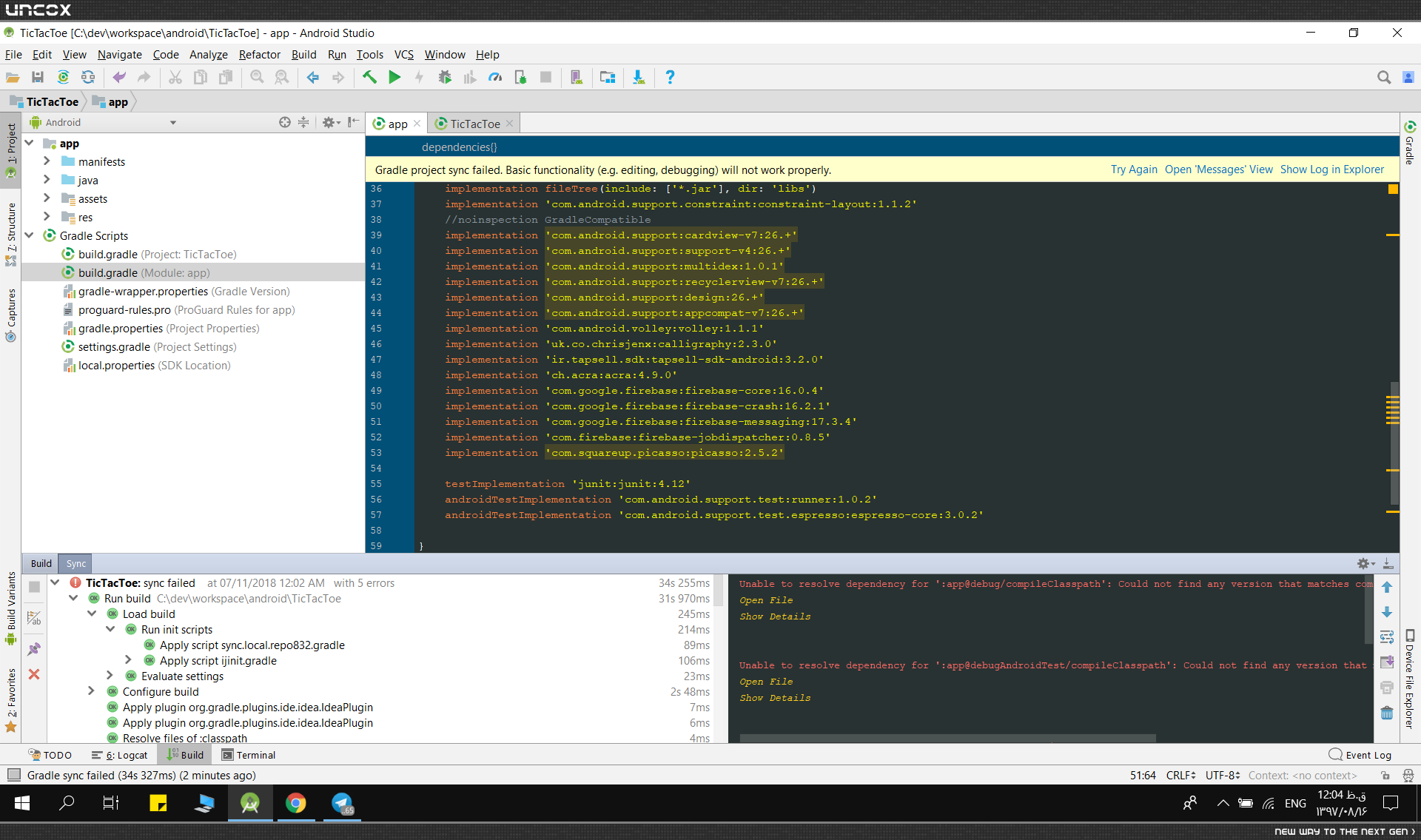The height and width of the screenshot is (840, 1421).
Task: Expand the res folder
Action: click(47, 217)
